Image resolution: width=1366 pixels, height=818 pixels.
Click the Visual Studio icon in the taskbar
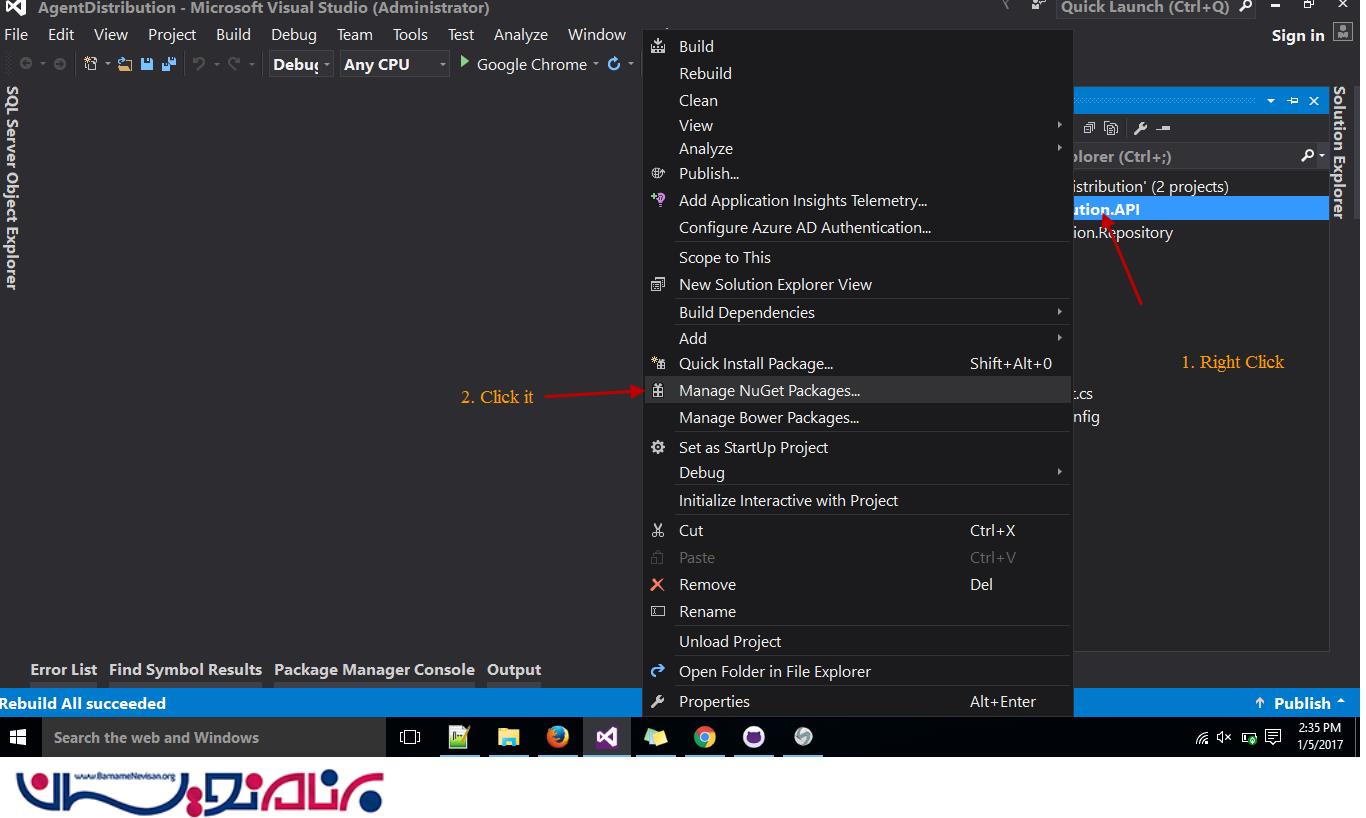[606, 737]
